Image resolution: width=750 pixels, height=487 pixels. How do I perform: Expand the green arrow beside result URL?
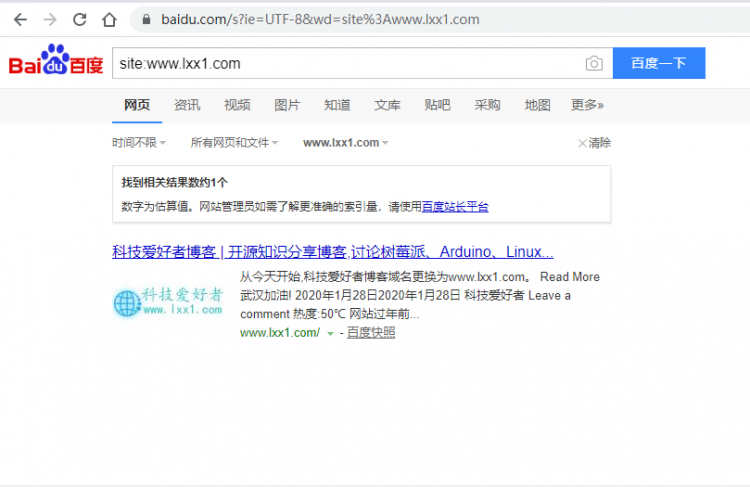coord(330,333)
